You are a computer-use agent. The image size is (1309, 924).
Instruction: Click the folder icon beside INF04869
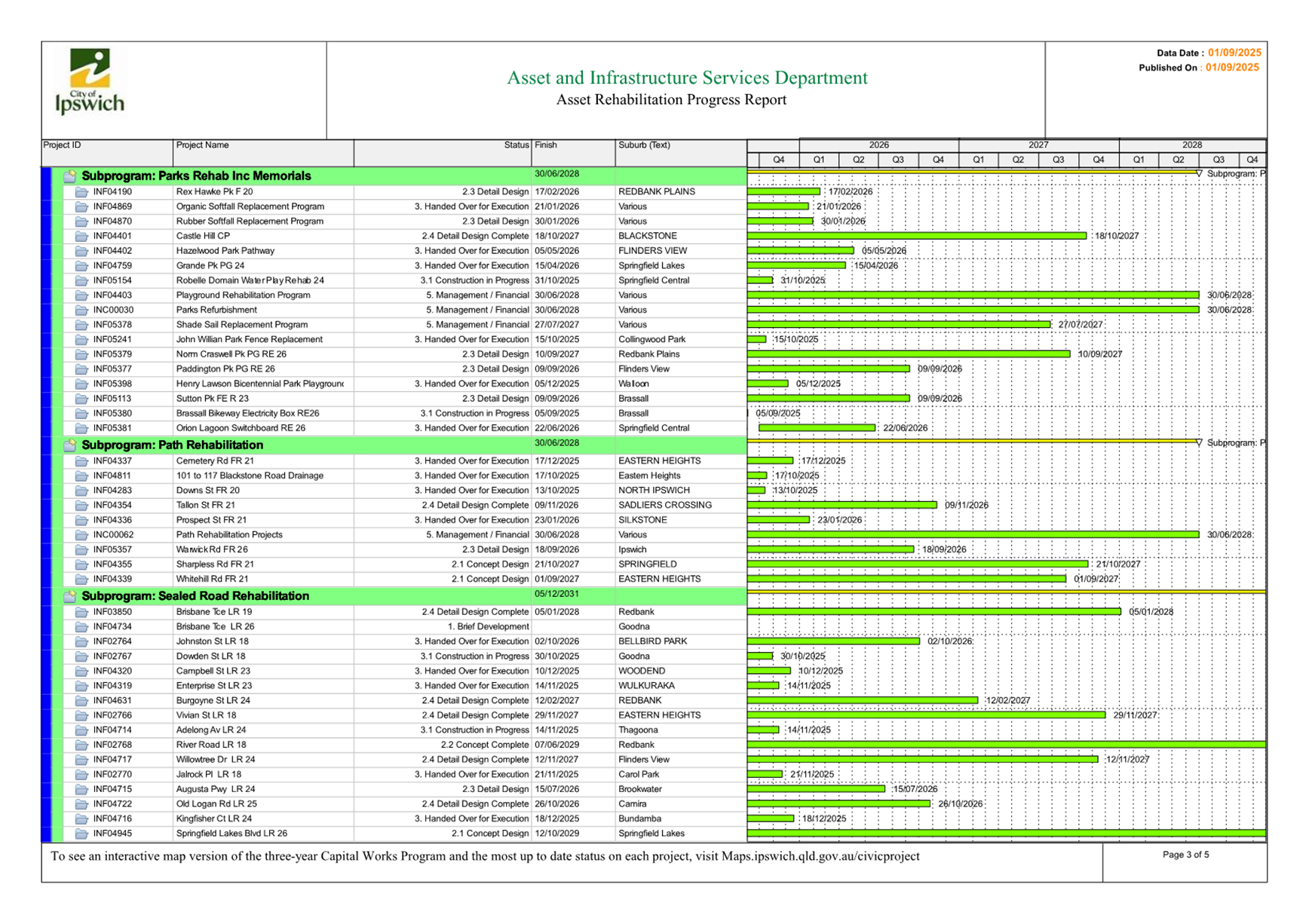tap(81, 207)
